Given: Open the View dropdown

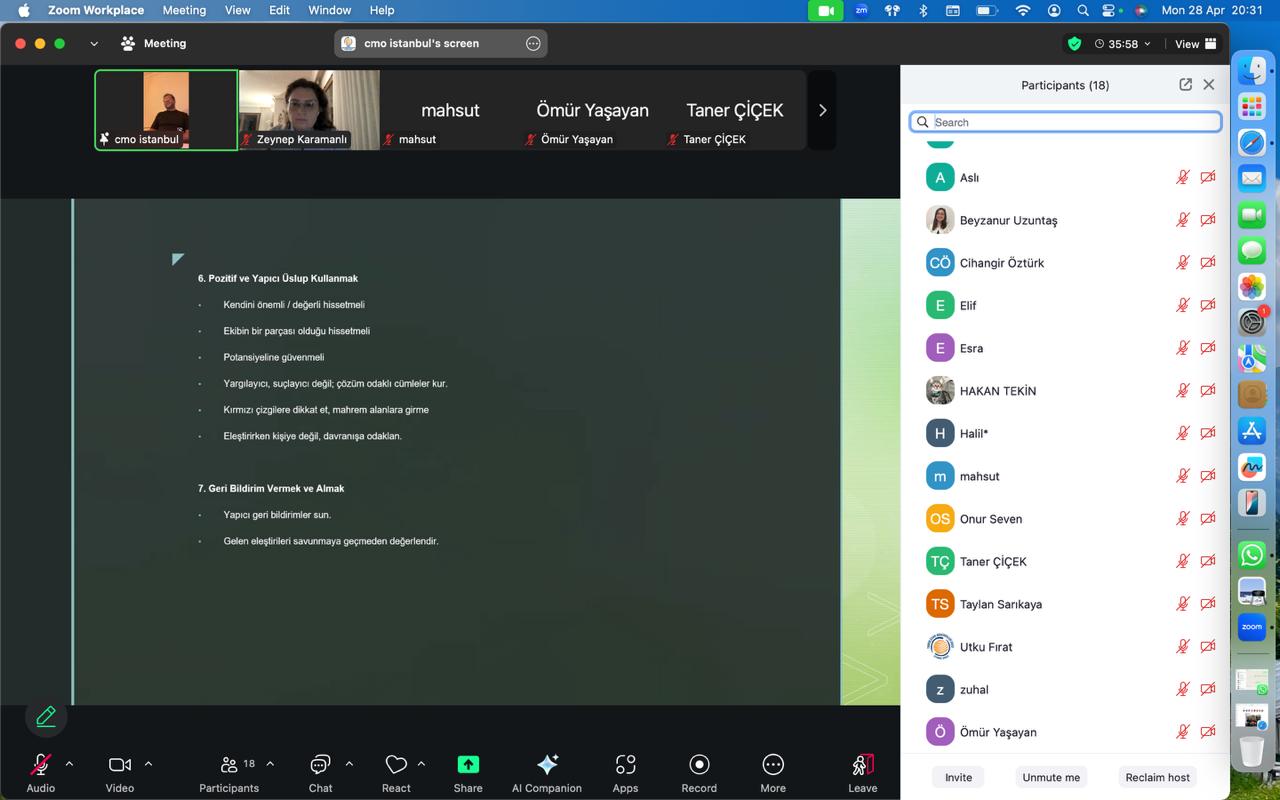Looking at the screenshot, I should 1195,44.
